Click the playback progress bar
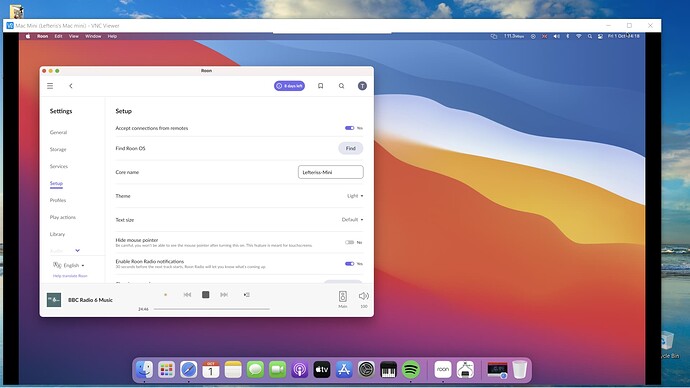690x388 pixels. click(212, 309)
